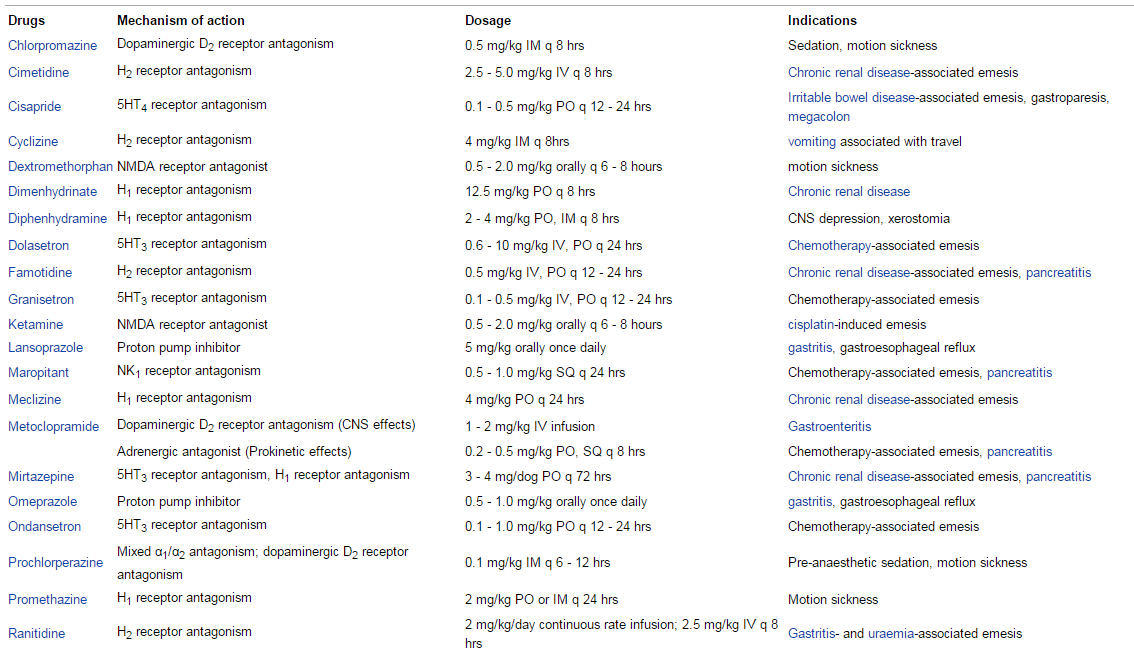Select the Diphenhydramine drug link
The width and height of the screenshot is (1134, 653).
click(x=57, y=219)
